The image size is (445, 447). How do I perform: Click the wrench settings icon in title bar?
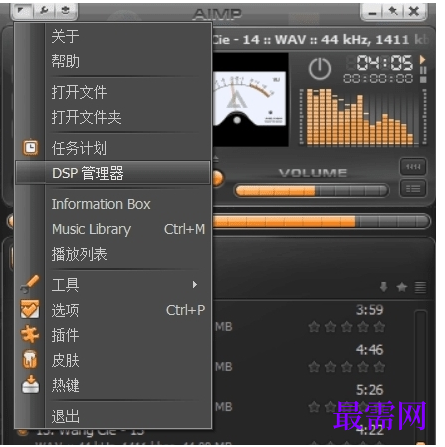point(44,11)
